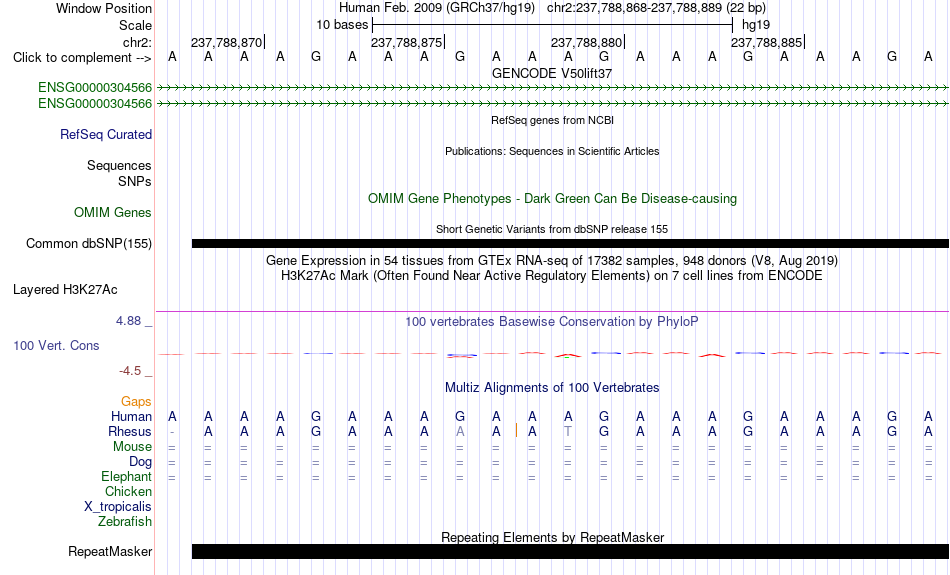Image resolution: width=950 pixels, height=575 pixels.
Task: Click the SNPs subtrack label
Action: 135,181
